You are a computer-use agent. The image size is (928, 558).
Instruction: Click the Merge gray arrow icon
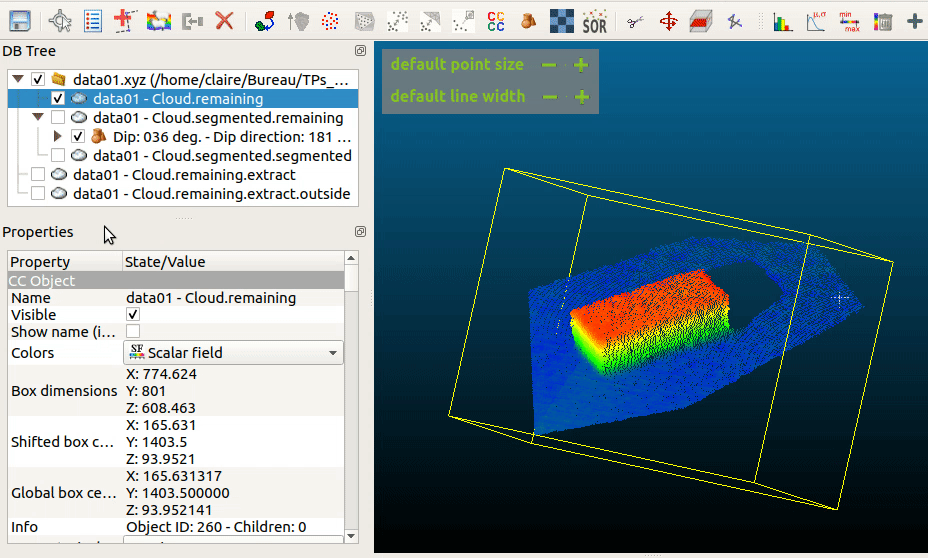192,22
